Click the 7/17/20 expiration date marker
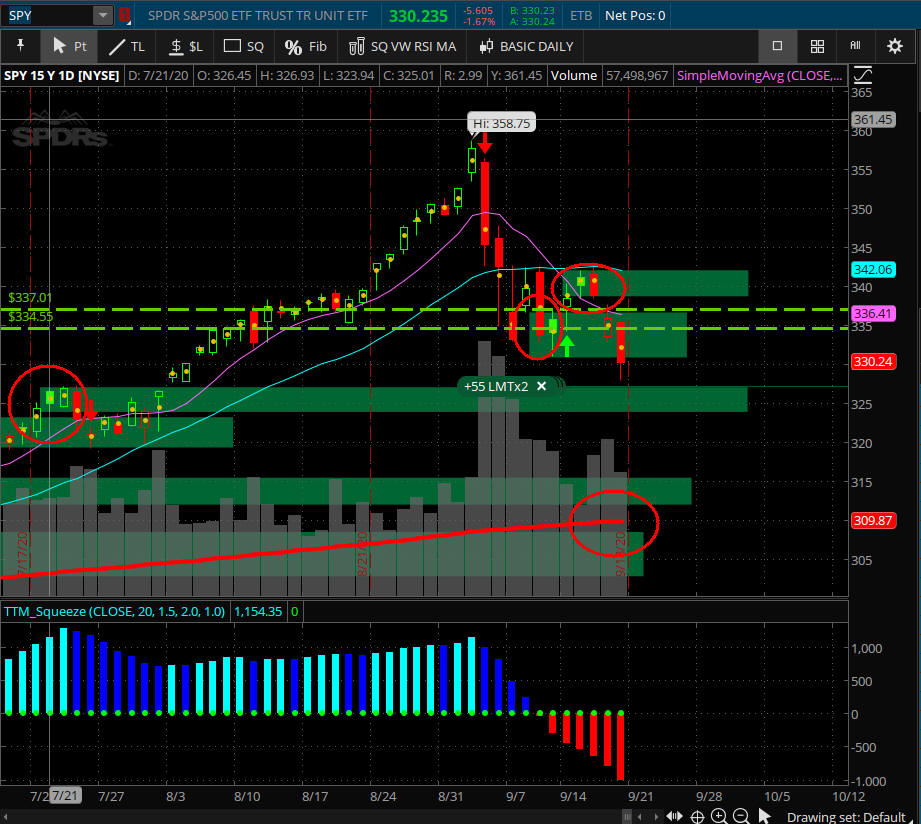 pyautogui.click(x=22, y=554)
